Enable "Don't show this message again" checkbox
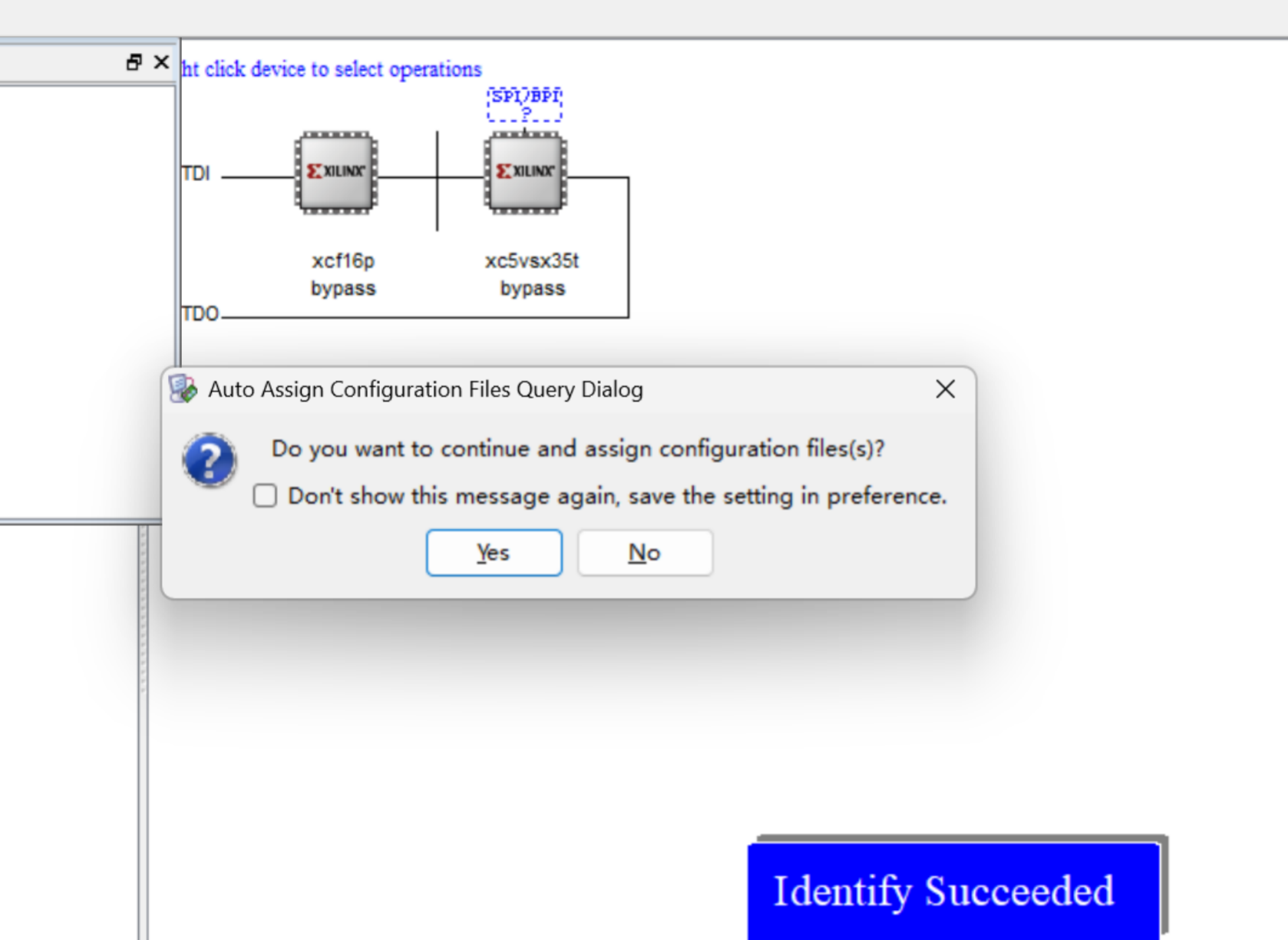1288x940 pixels. click(265, 495)
